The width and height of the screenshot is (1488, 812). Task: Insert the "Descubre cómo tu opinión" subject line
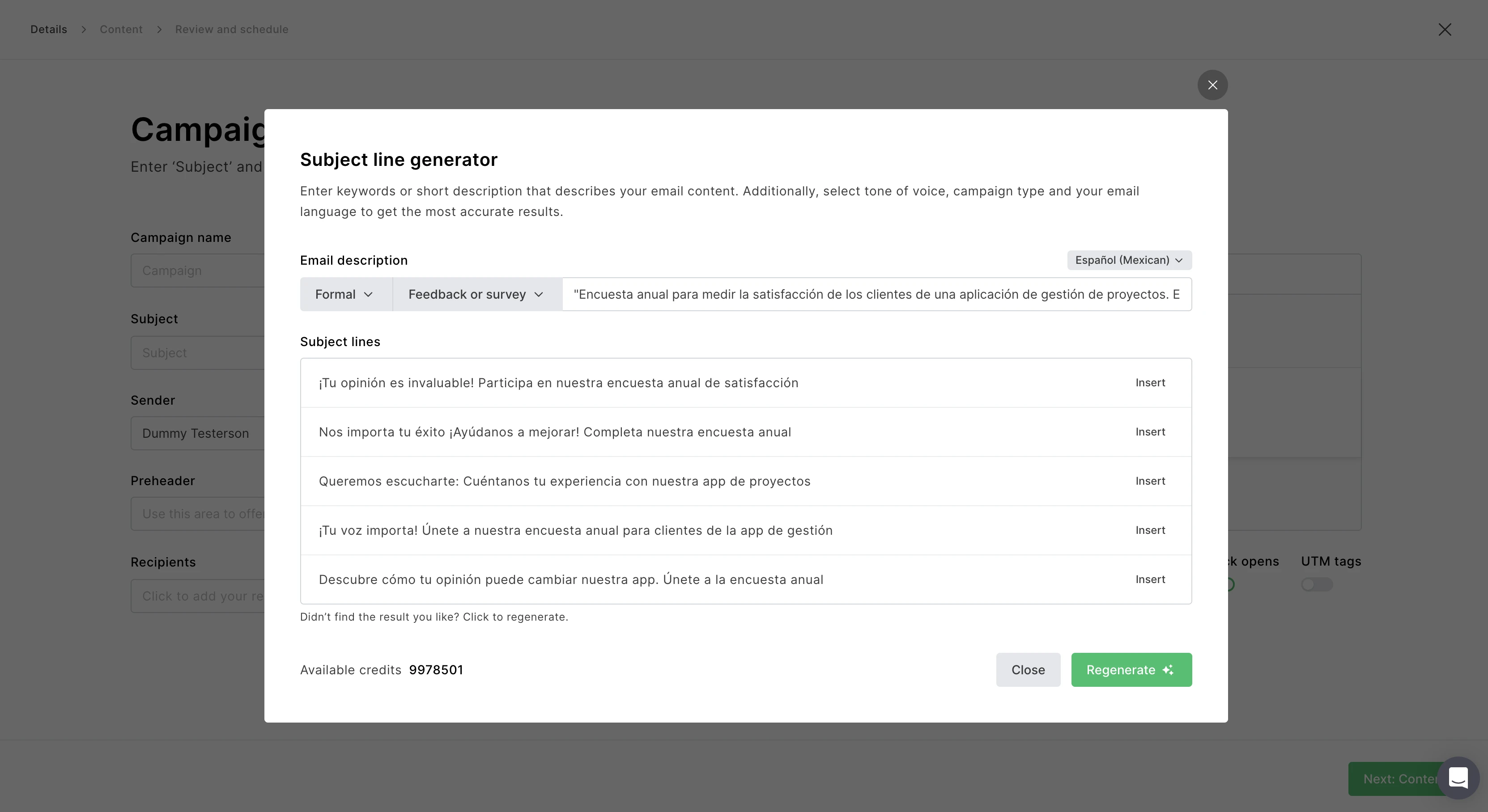[x=1150, y=579]
